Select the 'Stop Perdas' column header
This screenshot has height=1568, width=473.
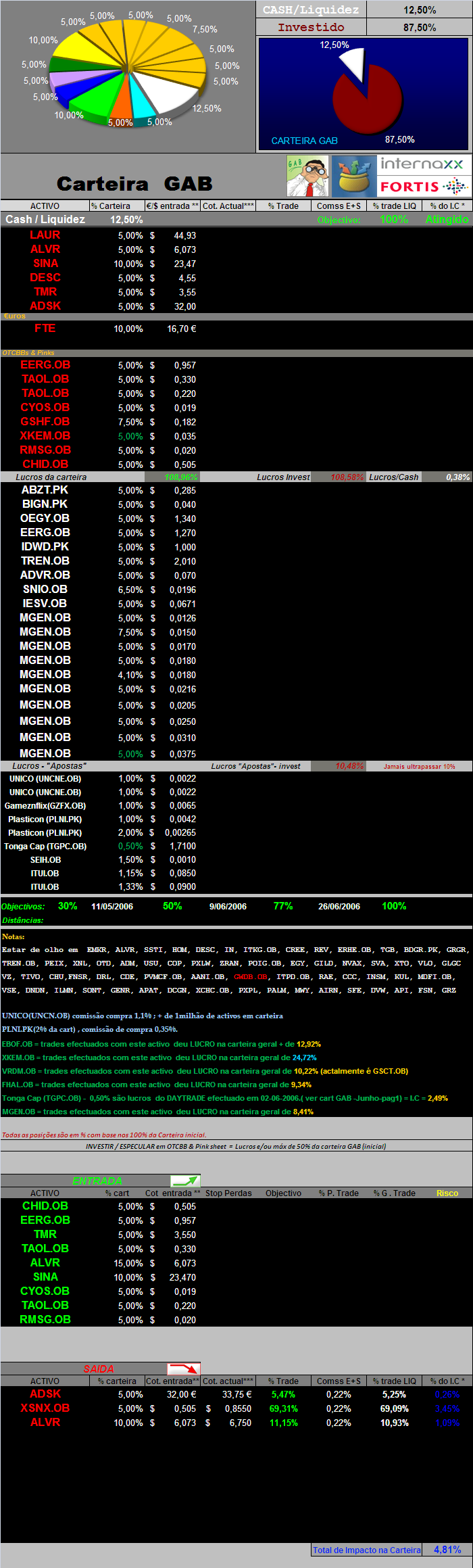[228, 1193]
